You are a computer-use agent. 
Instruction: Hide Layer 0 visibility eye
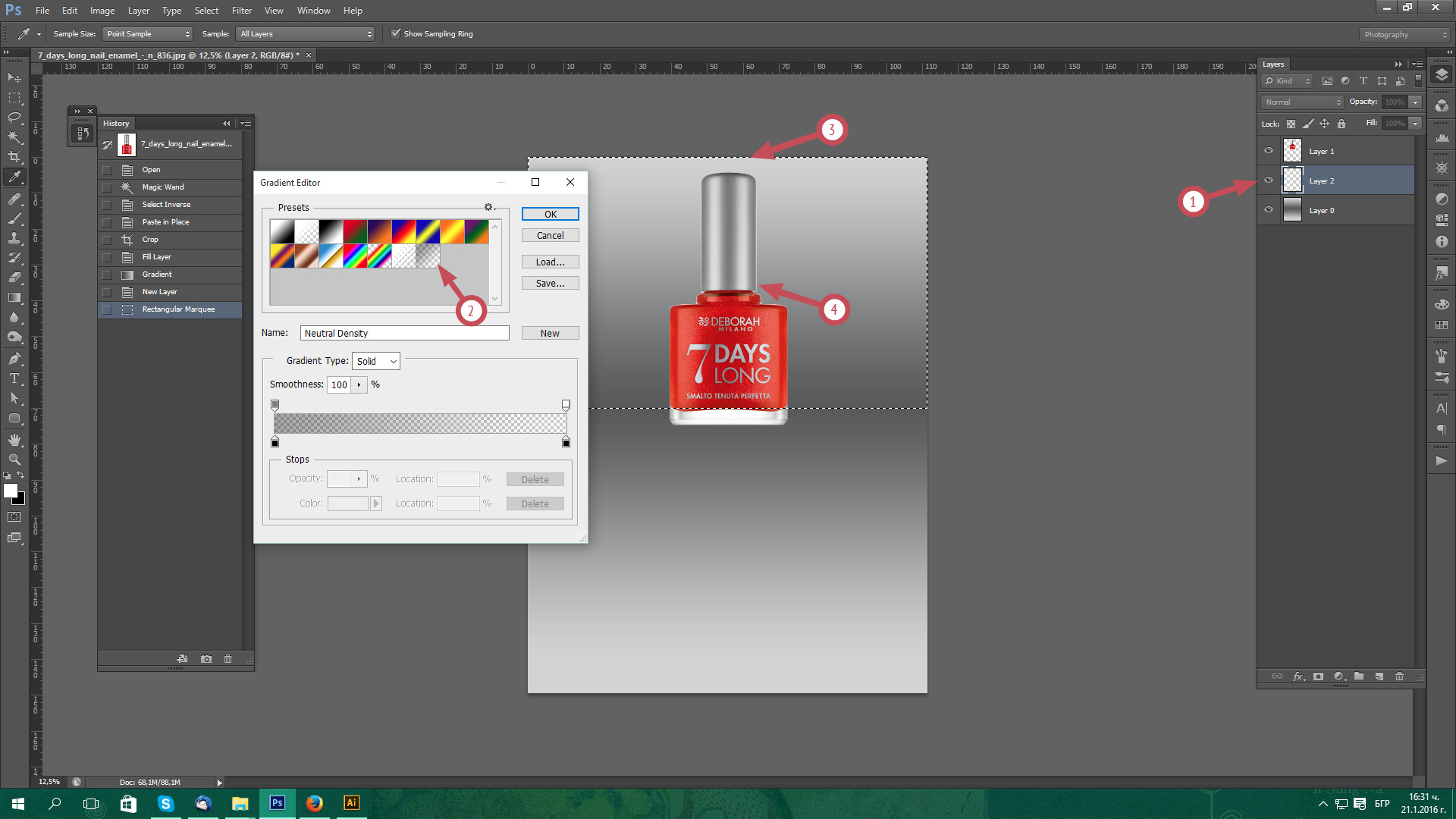pyautogui.click(x=1269, y=210)
